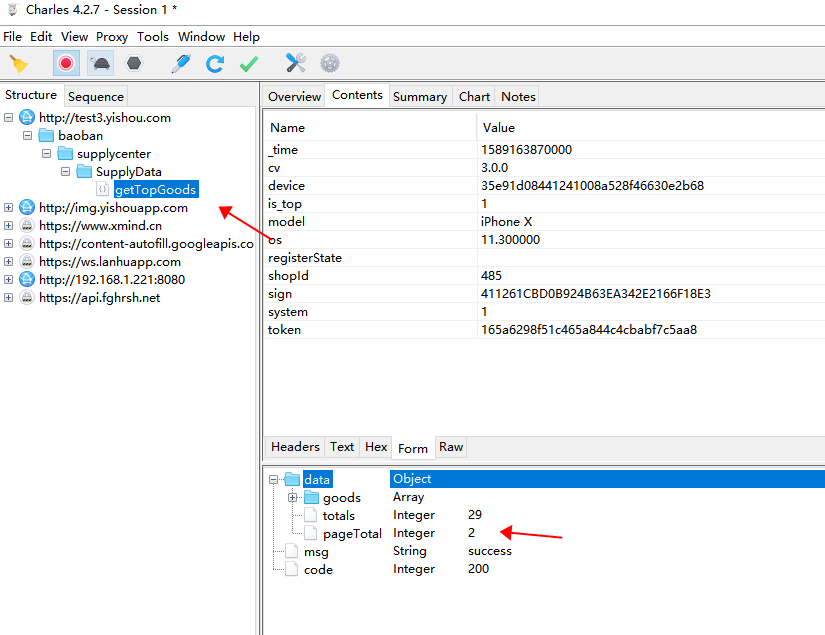Image resolution: width=825 pixels, height=635 pixels.
Task: Toggle the red Record button
Action: pyautogui.click(x=66, y=64)
